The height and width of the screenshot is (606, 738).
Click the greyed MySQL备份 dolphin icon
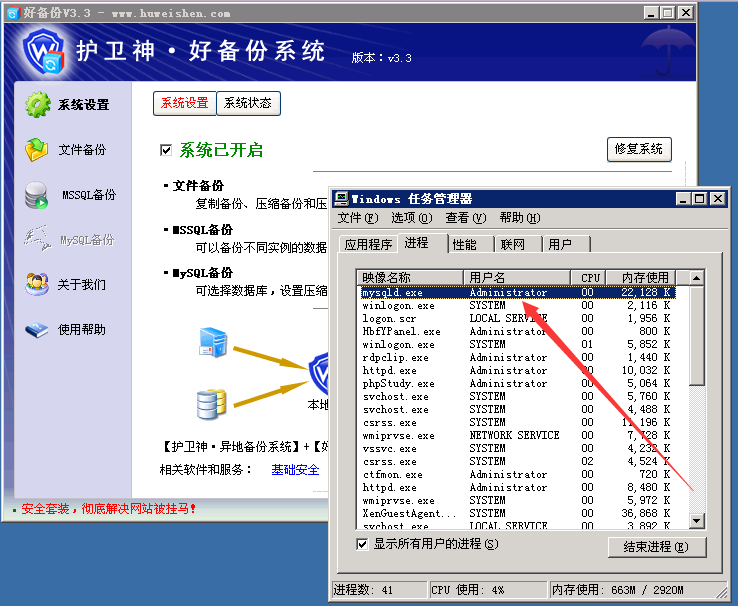point(38,238)
